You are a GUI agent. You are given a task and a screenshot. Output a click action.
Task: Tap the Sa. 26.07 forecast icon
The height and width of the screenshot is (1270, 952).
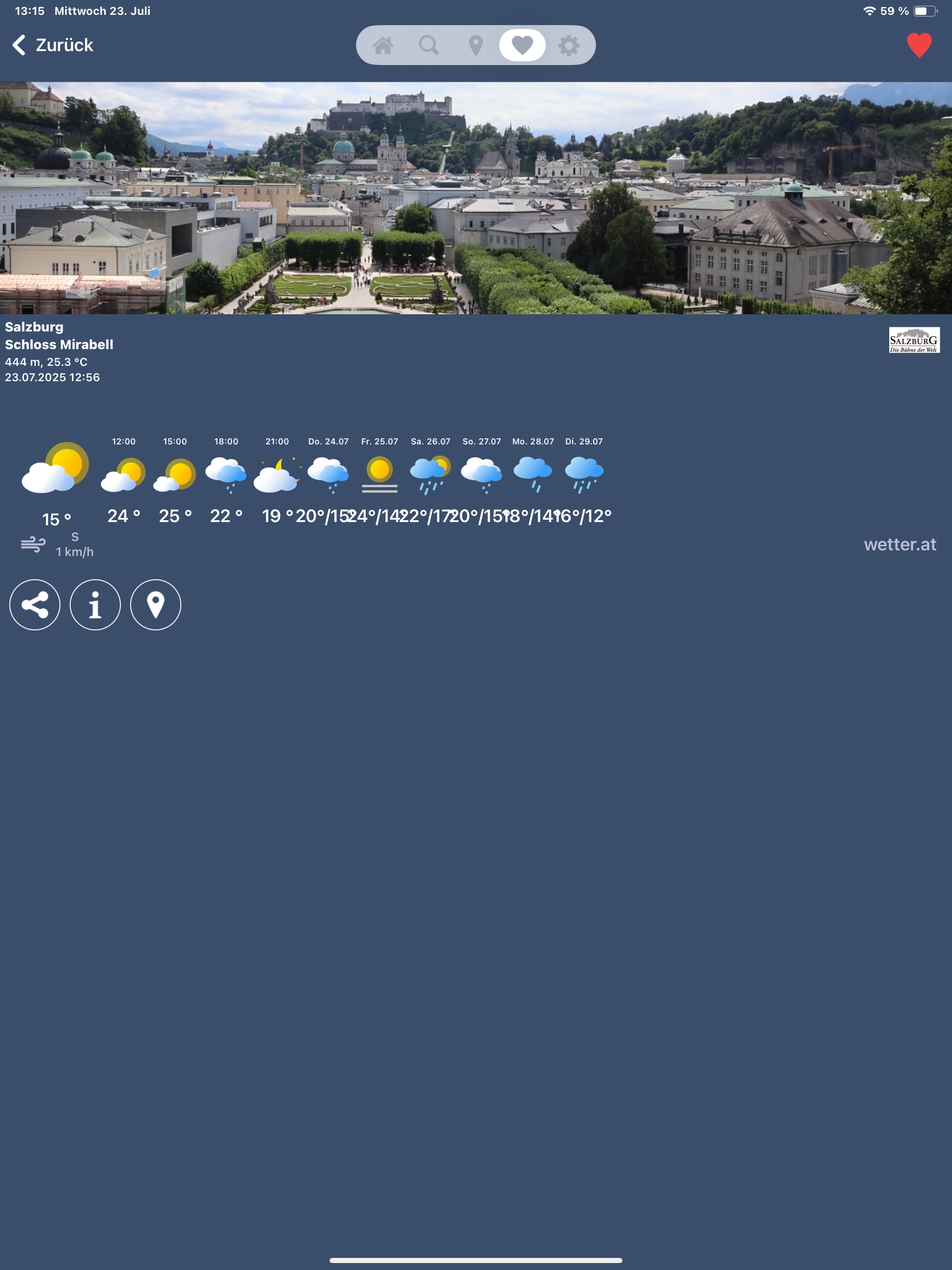tap(430, 474)
